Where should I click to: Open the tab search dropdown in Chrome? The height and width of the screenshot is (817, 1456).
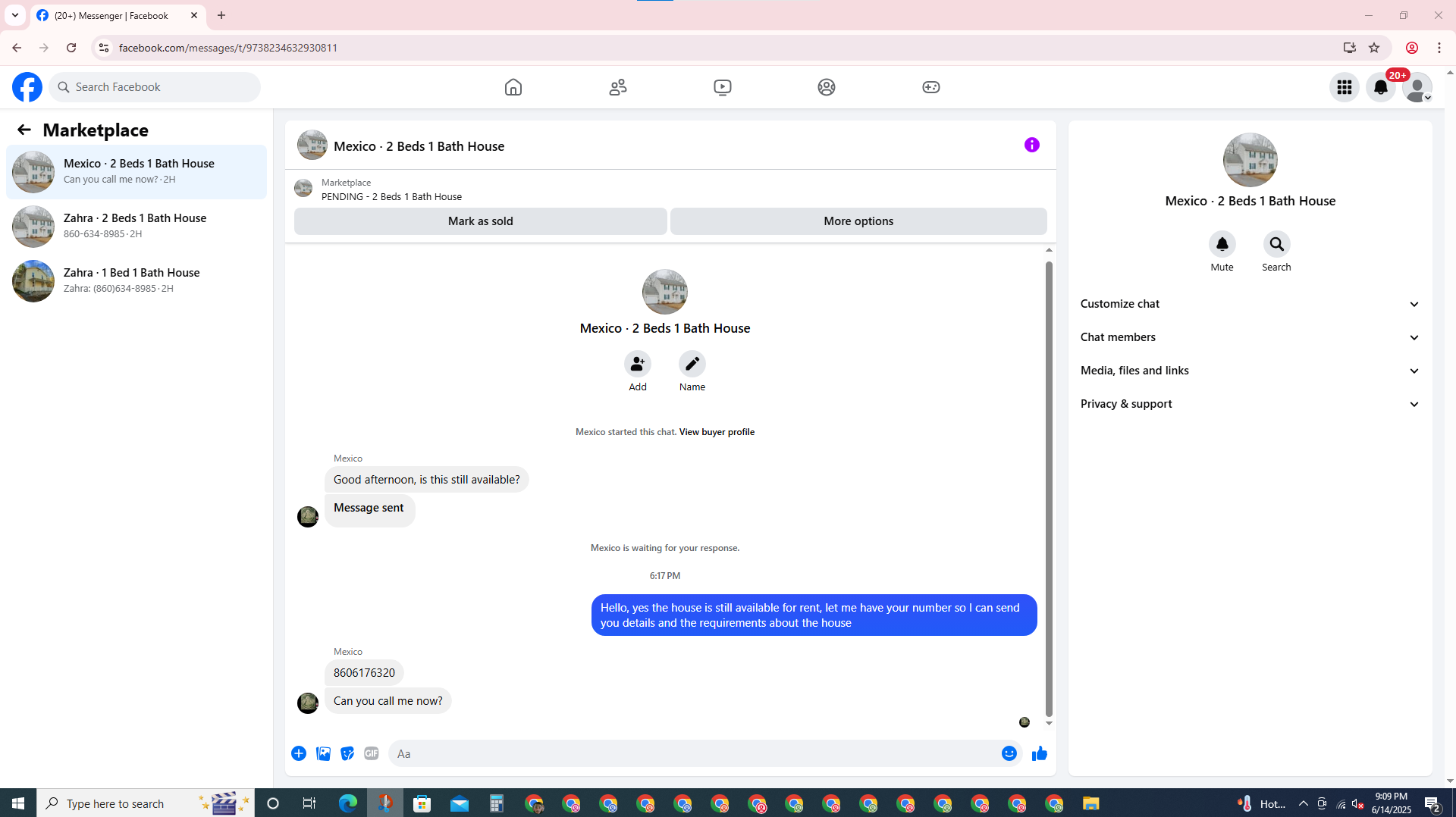click(15, 15)
